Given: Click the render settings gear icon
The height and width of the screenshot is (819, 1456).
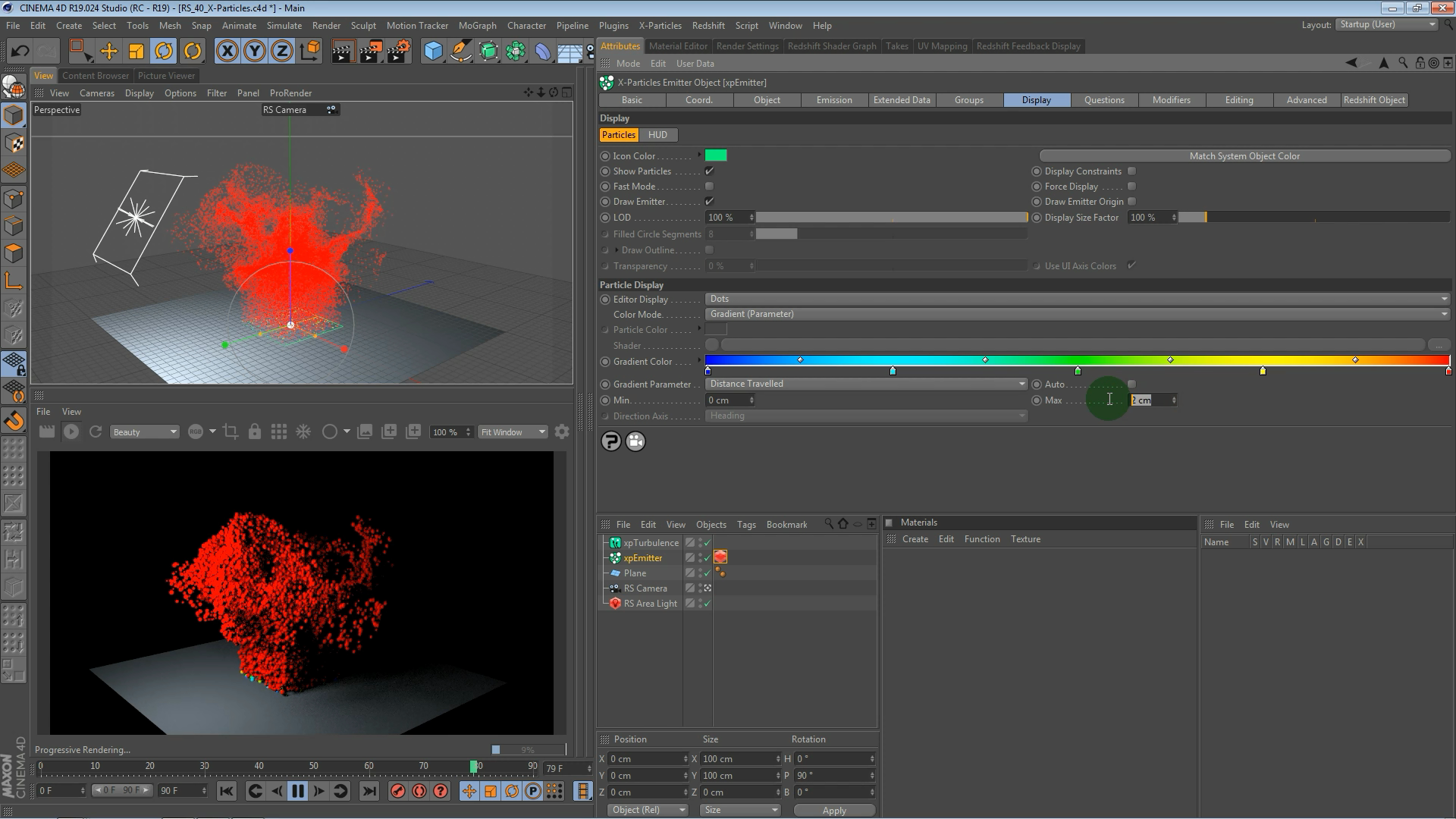Looking at the screenshot, I should pyautogui.click(x=562, y=431).
